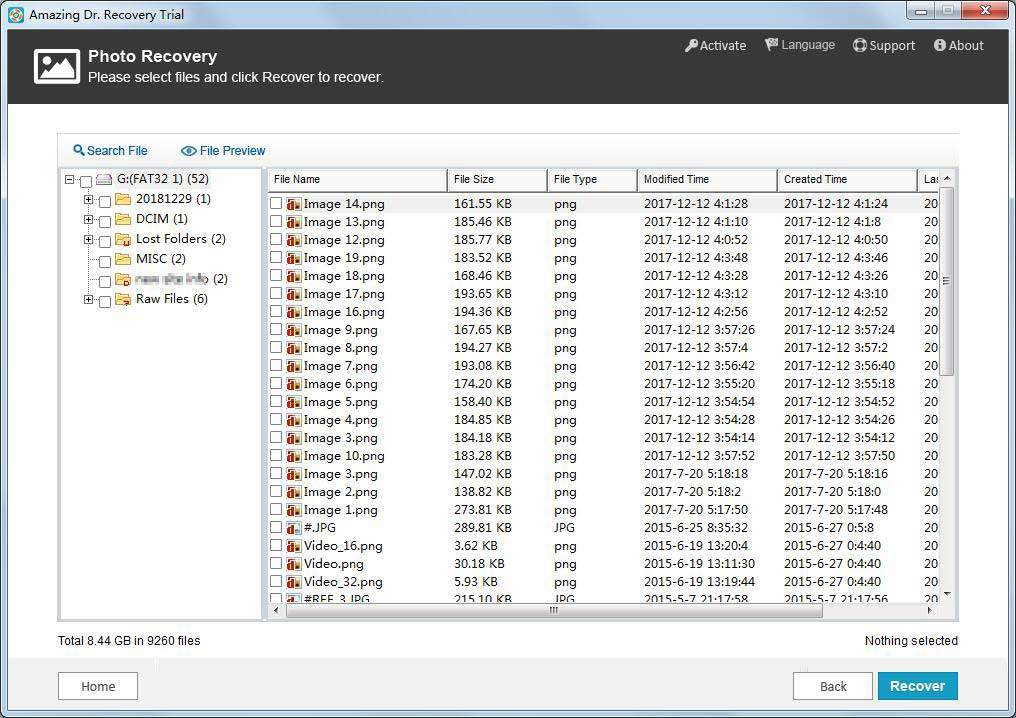Enable the DCIM folder checkbox
The width and height of the screenshot is (1016, 718).
pos(104,221)
